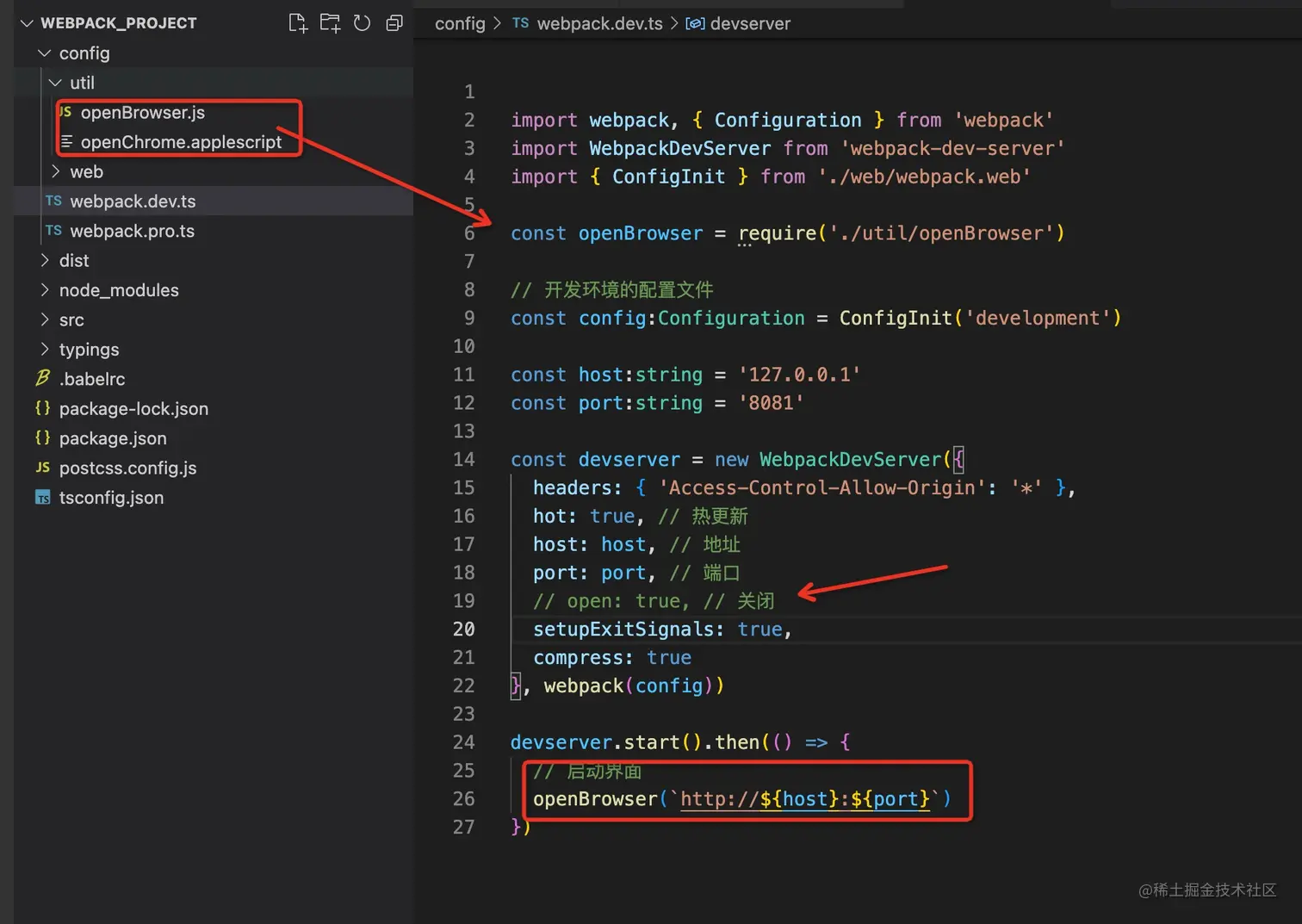This screenshot has height=924, width=1302.
Task: Click WebpackDevServer on line 14
Action: (851, 460)
